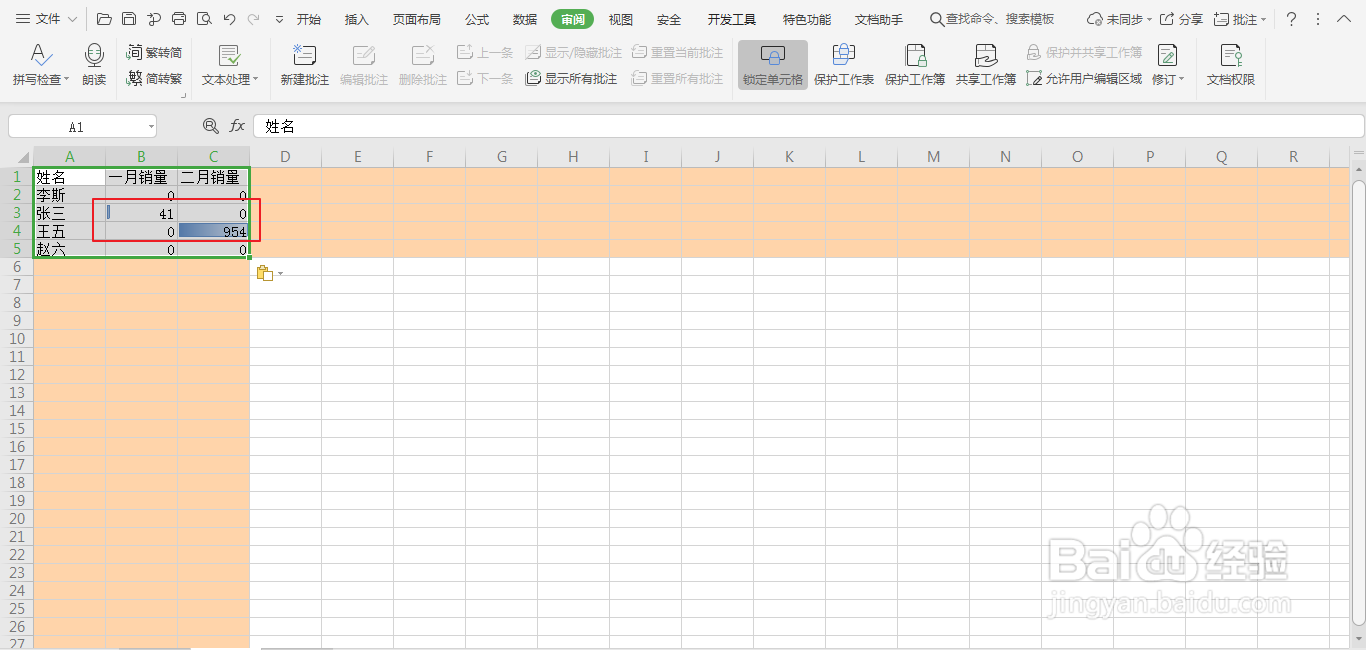Expand the launcher under 简转繁 group
This screenshot has height=650, width=1366.
pyautogui.click(x=182, y=95)
